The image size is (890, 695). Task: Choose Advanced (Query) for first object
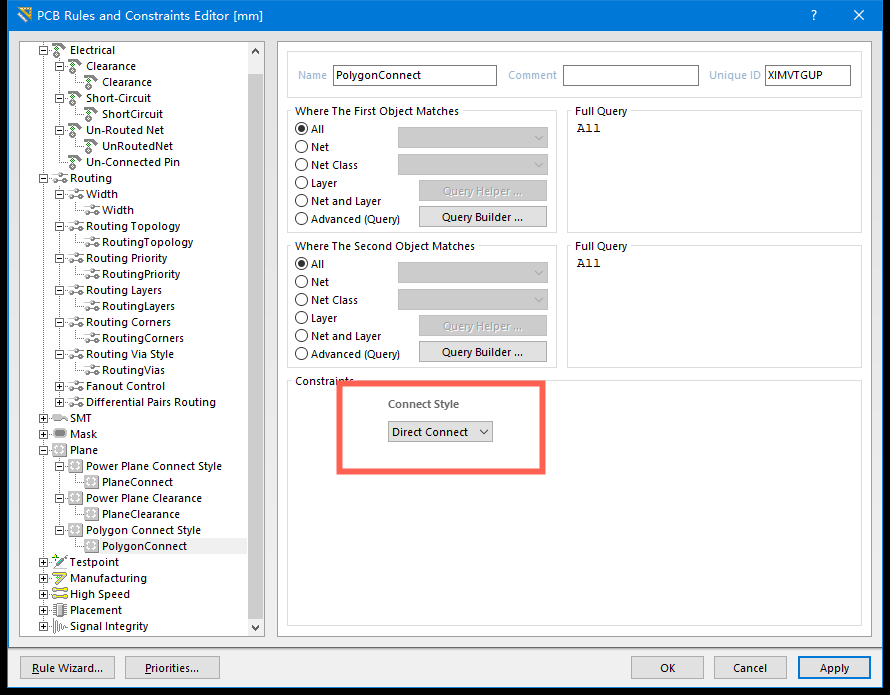point(302,219)
